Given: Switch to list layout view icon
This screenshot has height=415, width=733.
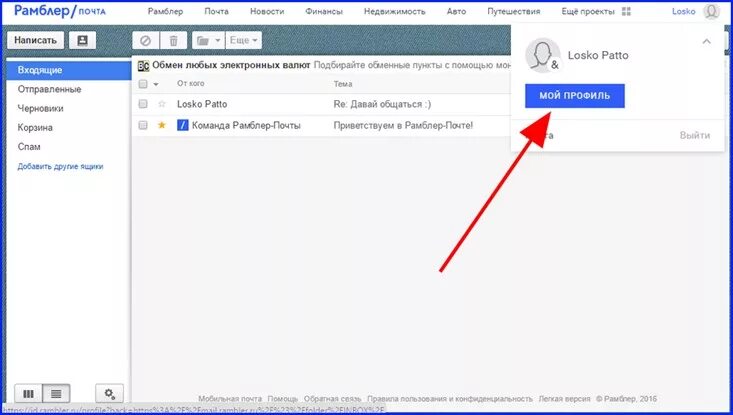Looking at the screenshot, I should [x=56, y=394].
